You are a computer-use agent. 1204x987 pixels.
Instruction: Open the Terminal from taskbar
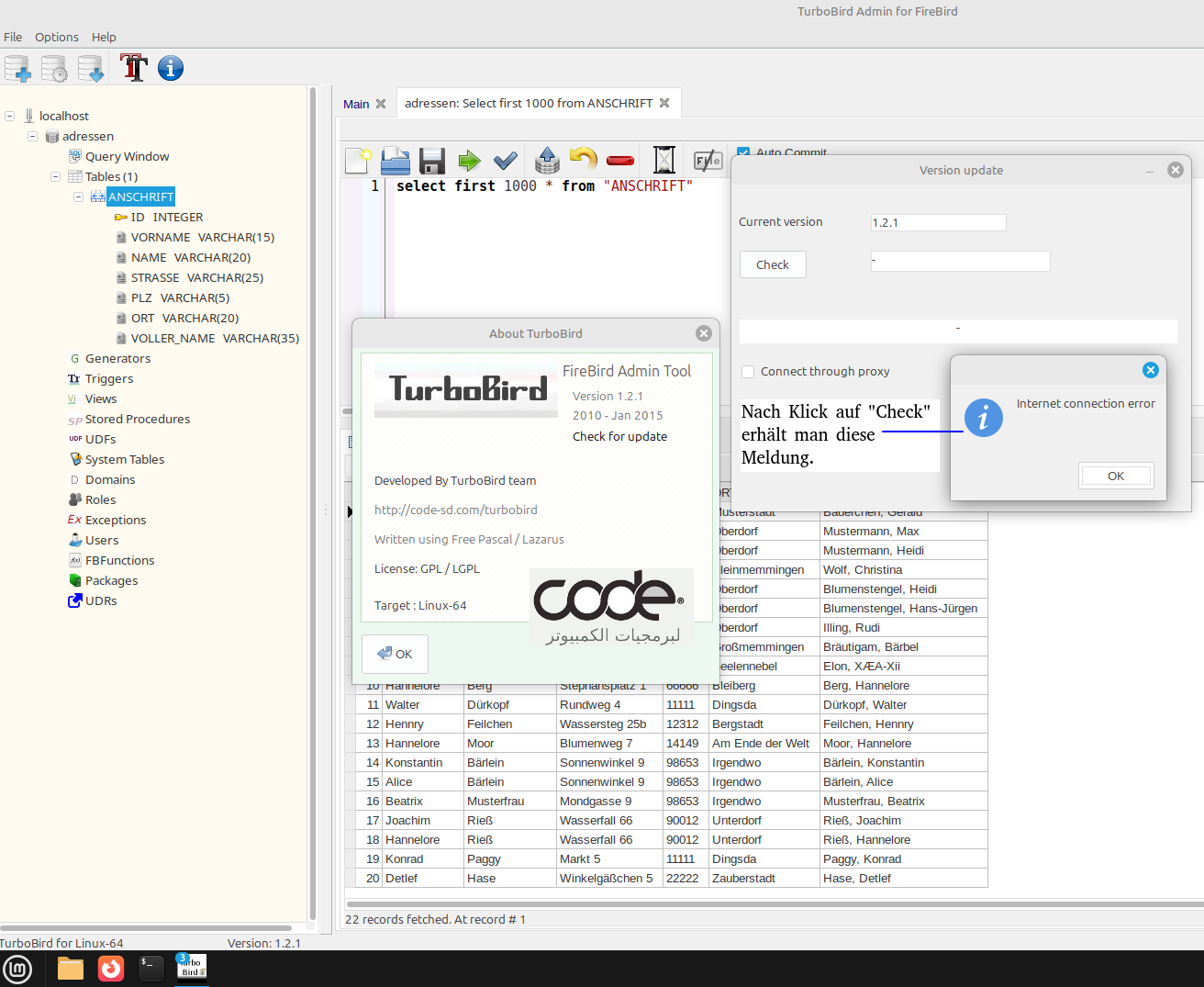150,968
